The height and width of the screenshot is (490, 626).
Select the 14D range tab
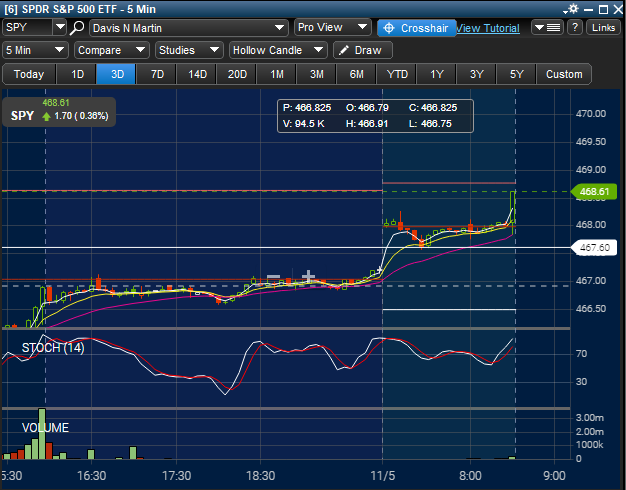pyautogui.click(x=197, y=74)
